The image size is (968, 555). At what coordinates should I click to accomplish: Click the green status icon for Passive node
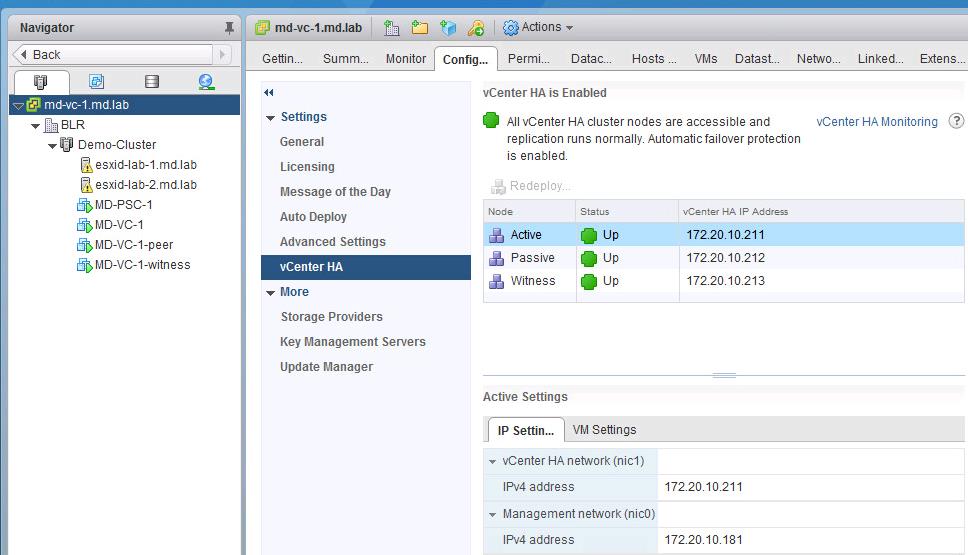[589, 258]
